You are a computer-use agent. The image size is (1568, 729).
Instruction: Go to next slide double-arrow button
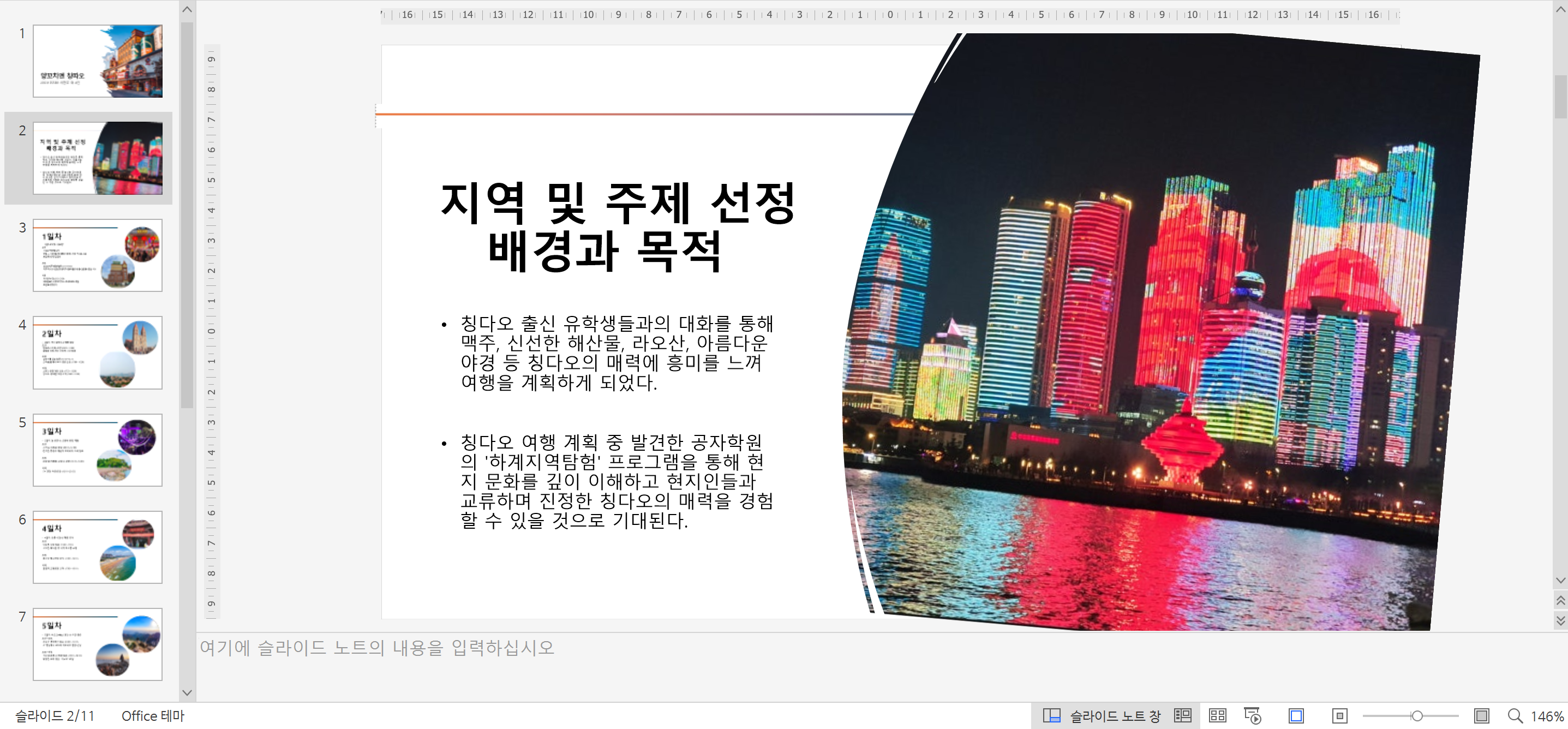[x=1560, y=620]
